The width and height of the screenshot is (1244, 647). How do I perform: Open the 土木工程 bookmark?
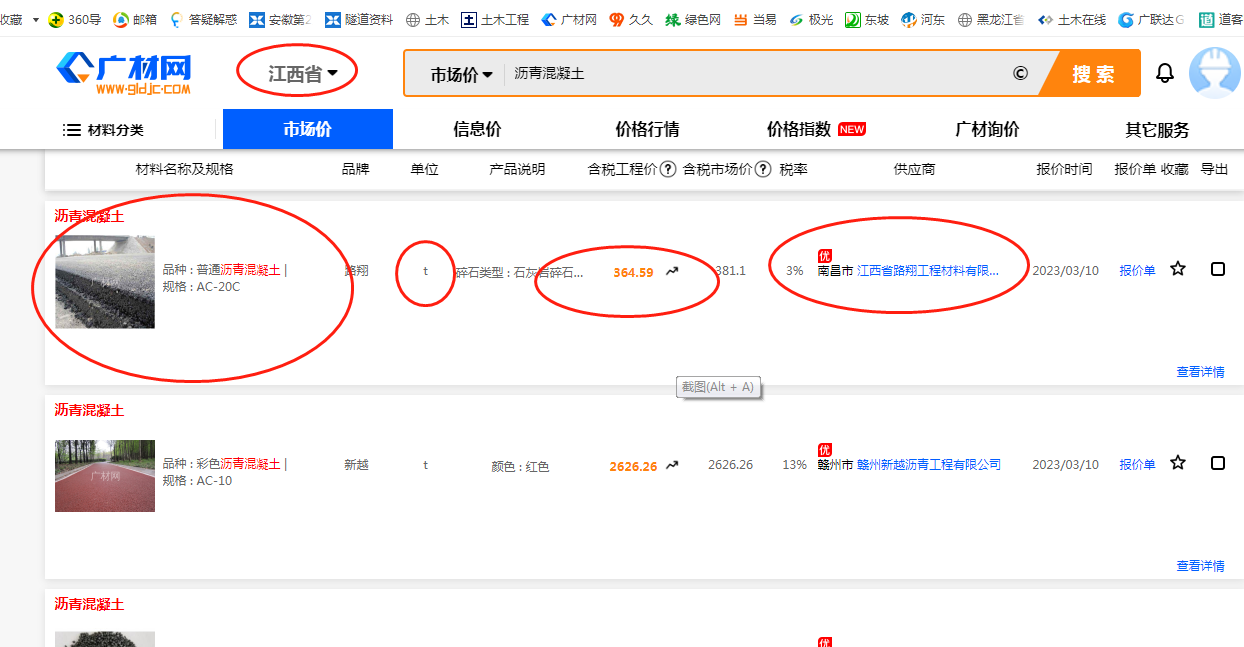496,19
